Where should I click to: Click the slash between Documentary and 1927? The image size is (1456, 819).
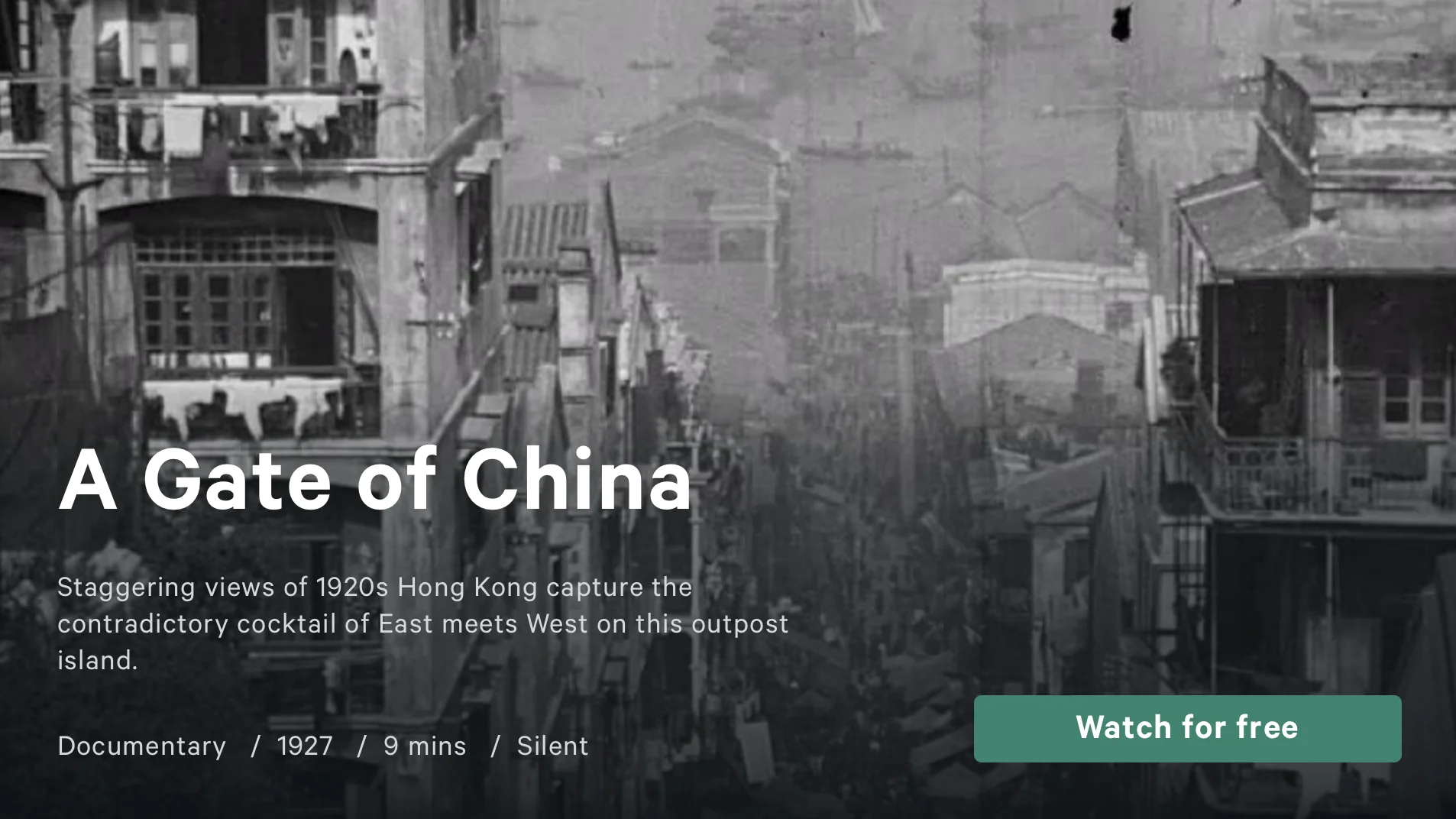tap(256, 746)
